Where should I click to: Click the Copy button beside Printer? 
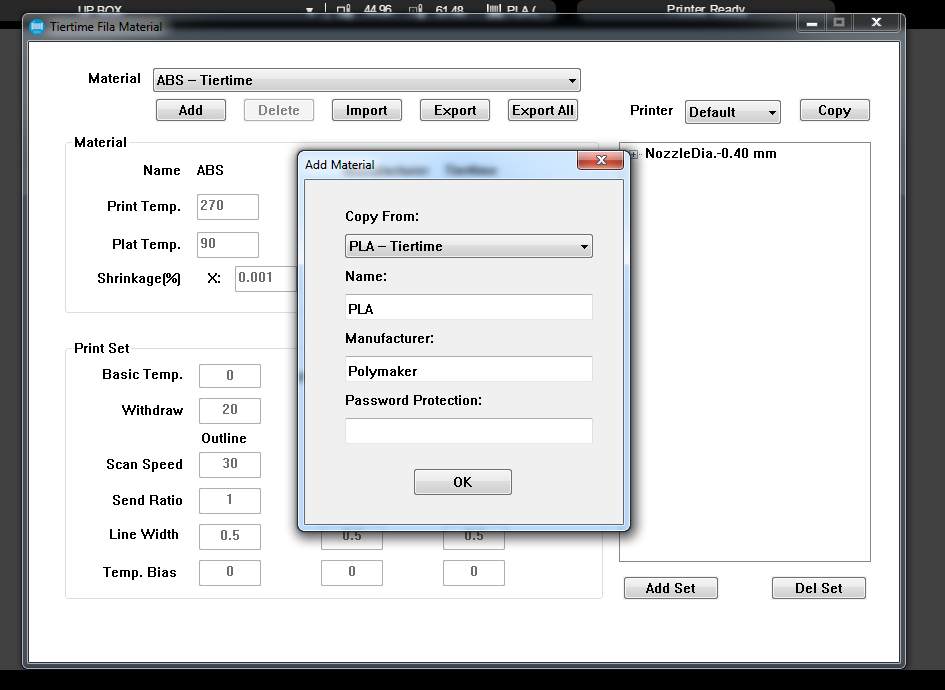point(834,110)
